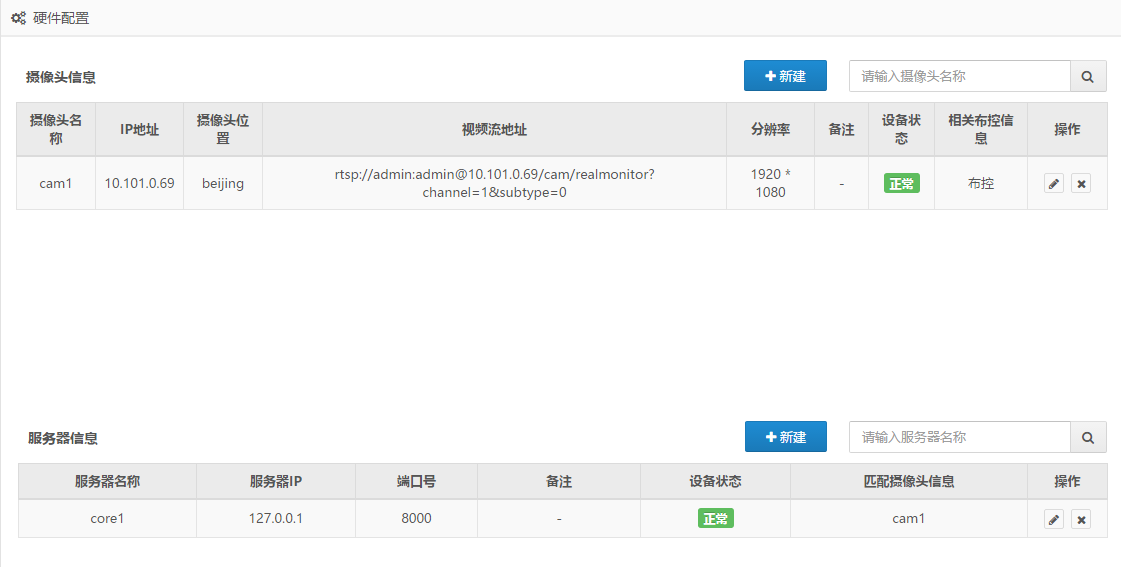
Task: Delete camera cam1 using the X icon
Action: pos(1081,184)
